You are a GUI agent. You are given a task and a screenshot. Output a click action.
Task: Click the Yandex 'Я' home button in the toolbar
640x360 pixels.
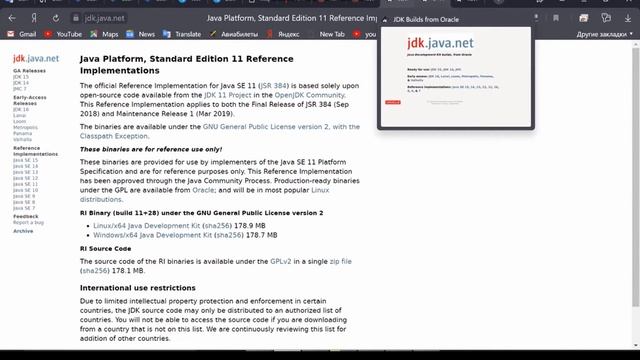[34, 18]
